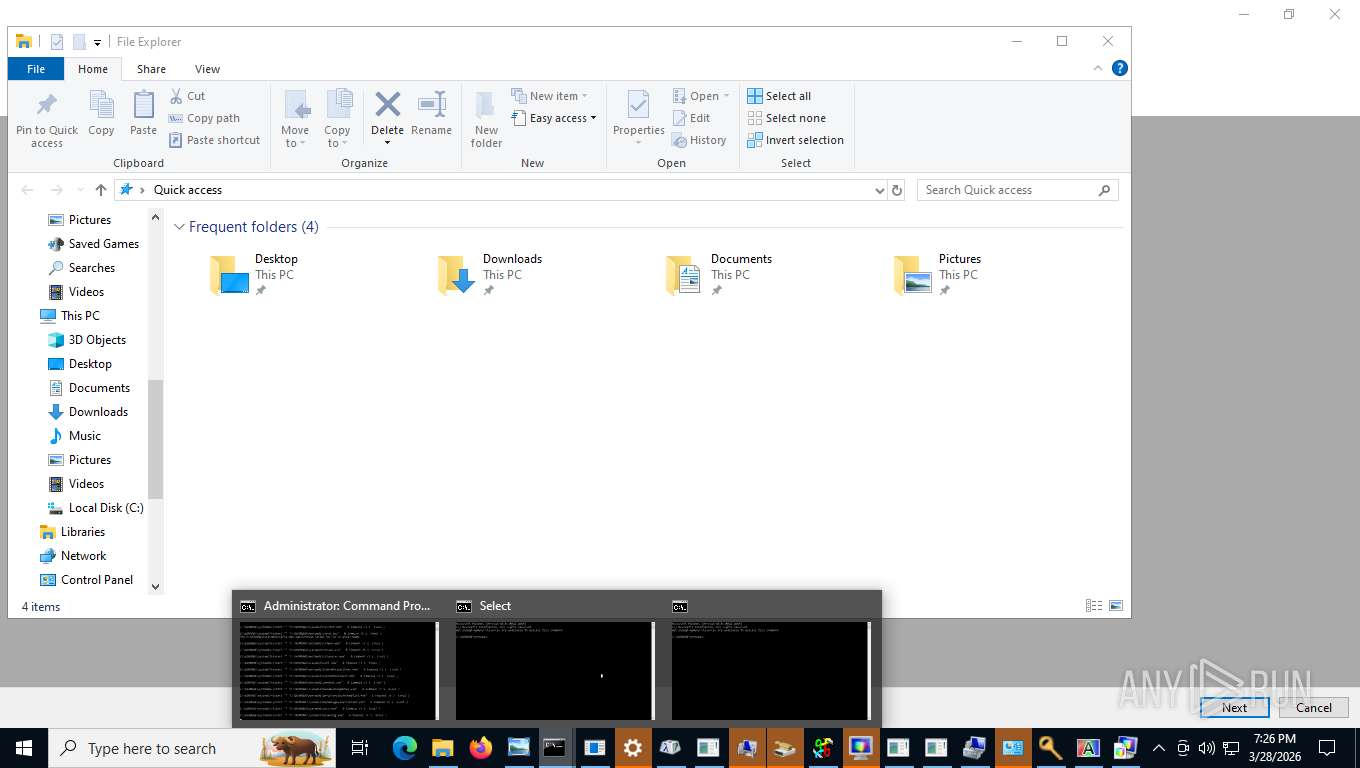Click the History ribbon button

(x=699, y=140)
